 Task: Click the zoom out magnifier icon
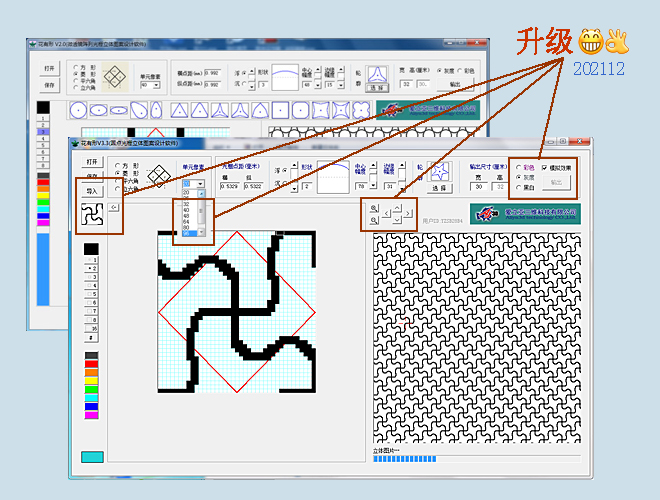tap(374, 219)
